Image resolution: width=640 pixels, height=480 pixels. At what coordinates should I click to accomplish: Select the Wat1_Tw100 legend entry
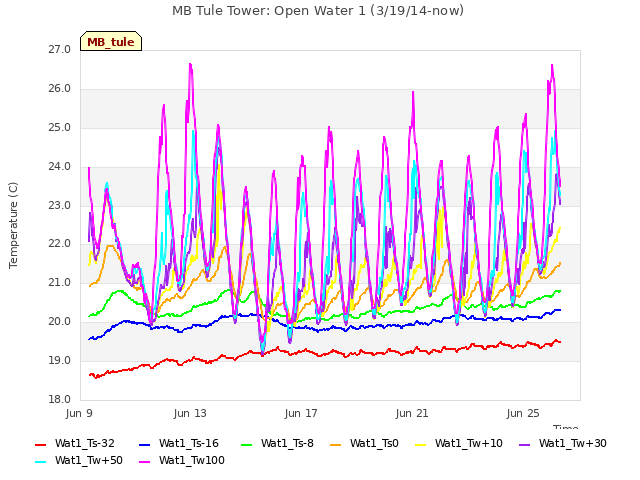coord(182,460)
